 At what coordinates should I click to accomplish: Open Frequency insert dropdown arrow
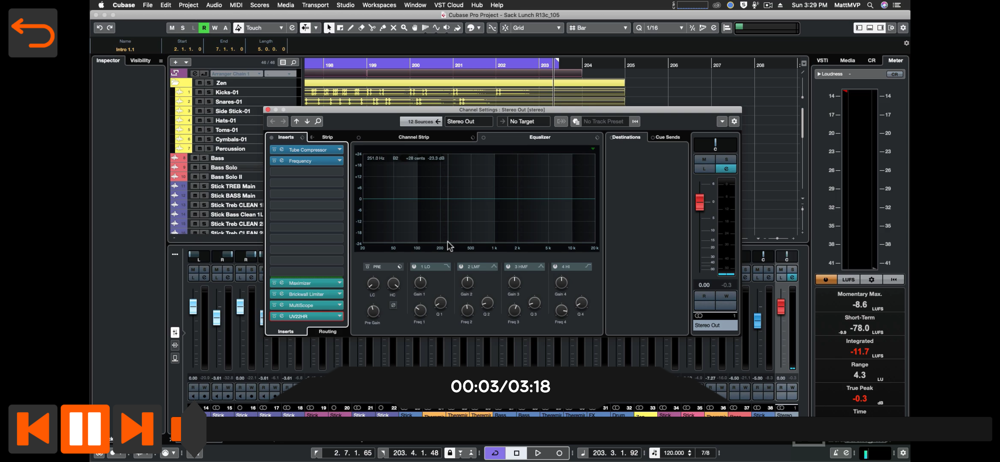click(x=339, y=161)
